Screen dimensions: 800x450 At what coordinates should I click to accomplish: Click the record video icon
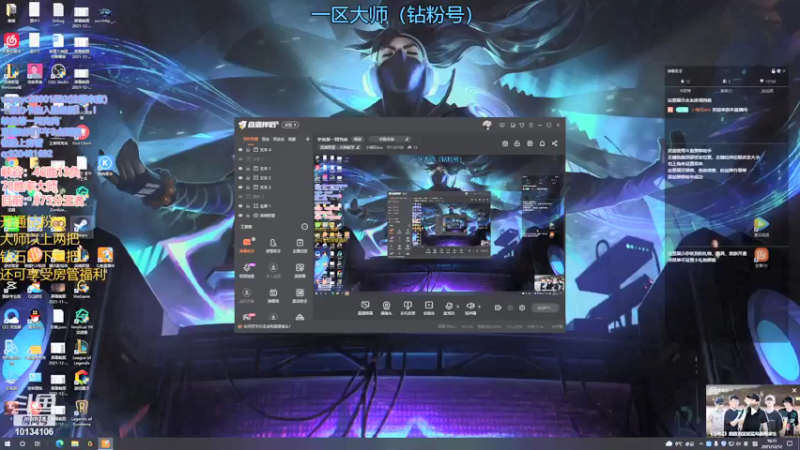(x=498, y=308)
